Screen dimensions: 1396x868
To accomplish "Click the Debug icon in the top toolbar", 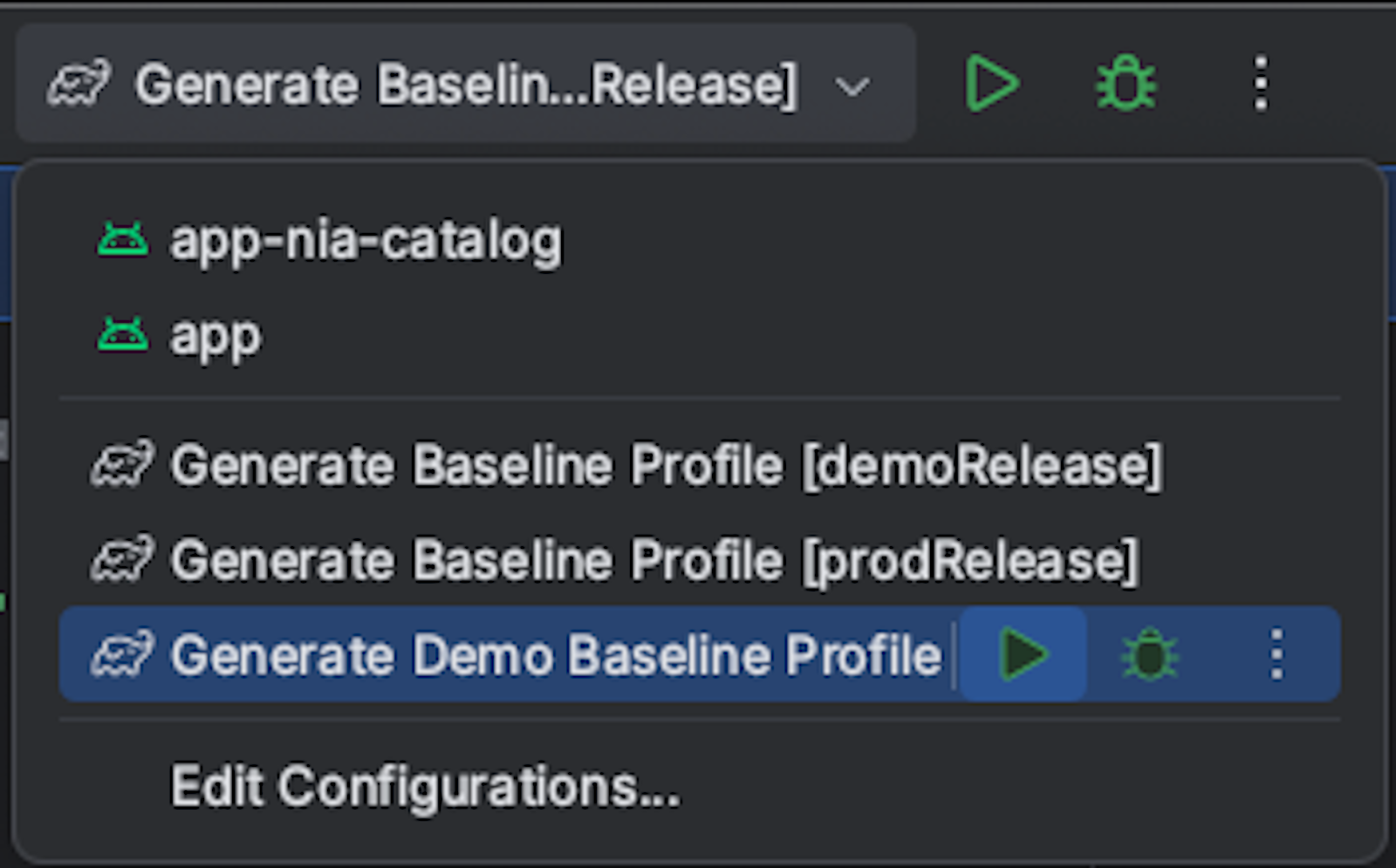I will click(1126, 85).
